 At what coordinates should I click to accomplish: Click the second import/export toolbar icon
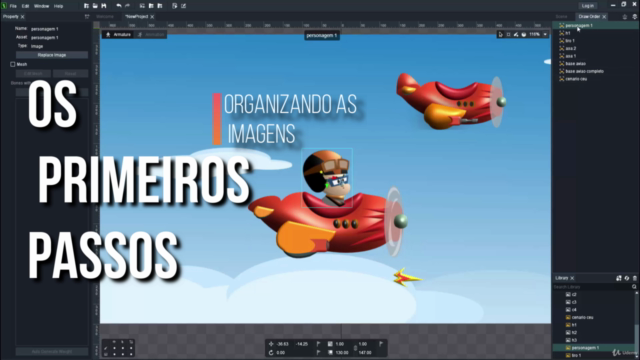pos(151,6)
